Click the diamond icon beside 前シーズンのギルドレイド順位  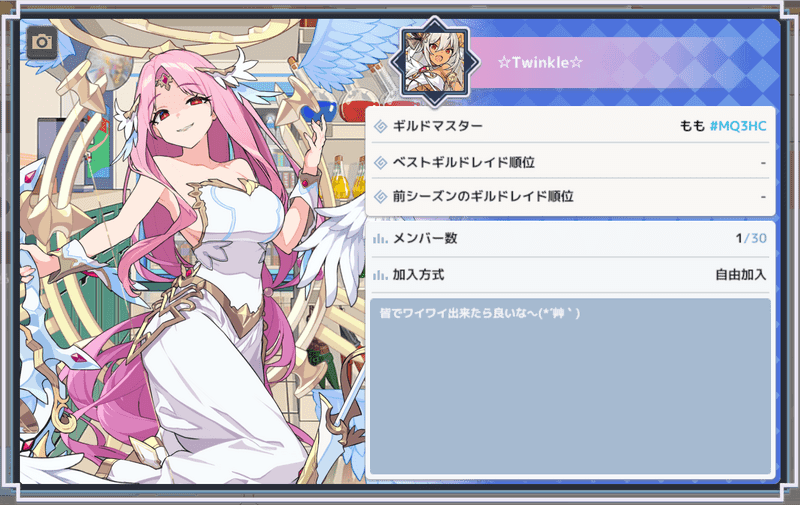[x=381, y=196]
